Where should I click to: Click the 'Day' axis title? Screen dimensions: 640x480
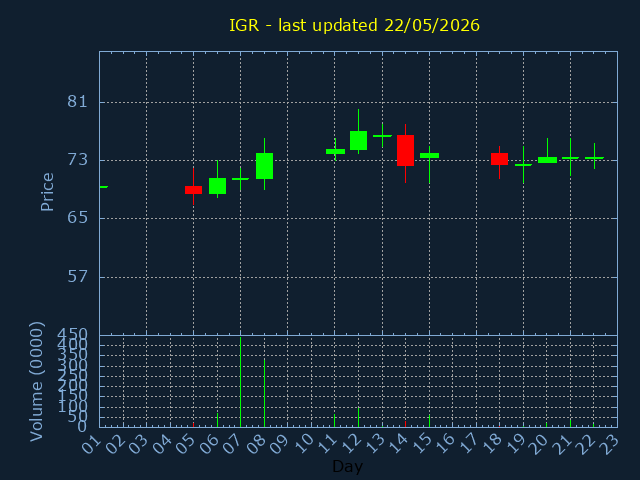click(347, 466)
